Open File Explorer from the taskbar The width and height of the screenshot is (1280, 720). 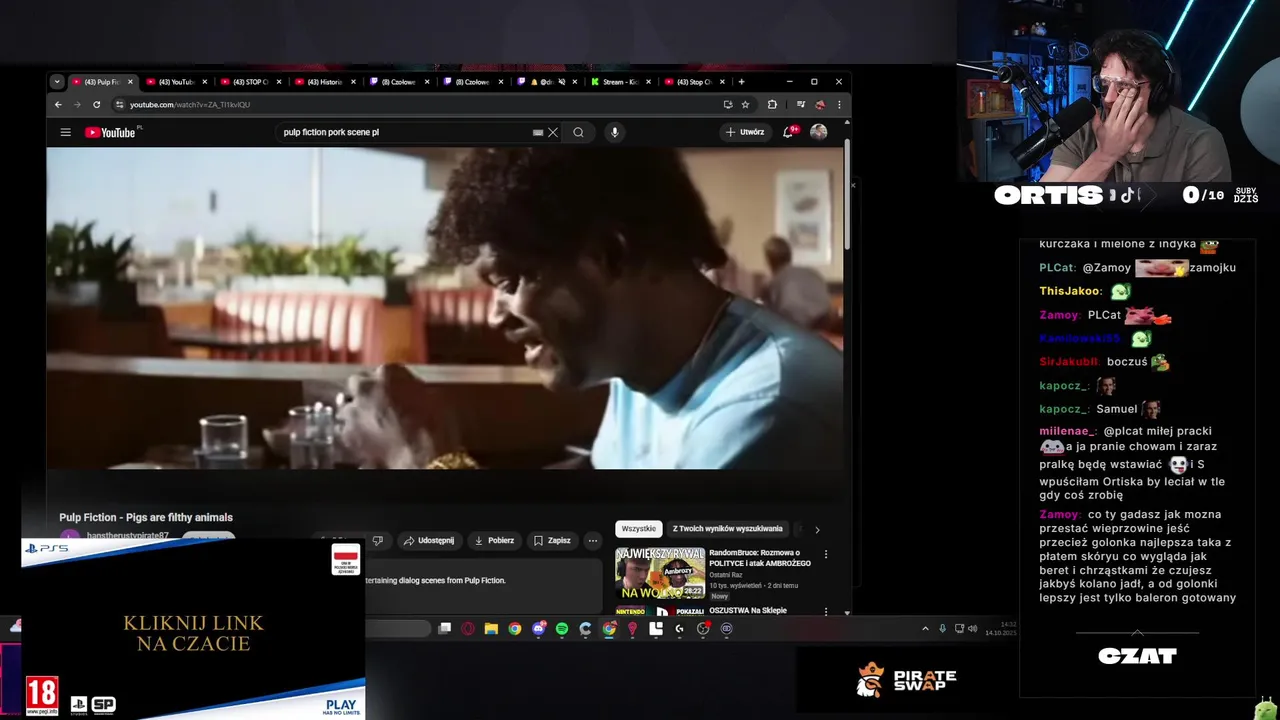[x=491, y=629]
